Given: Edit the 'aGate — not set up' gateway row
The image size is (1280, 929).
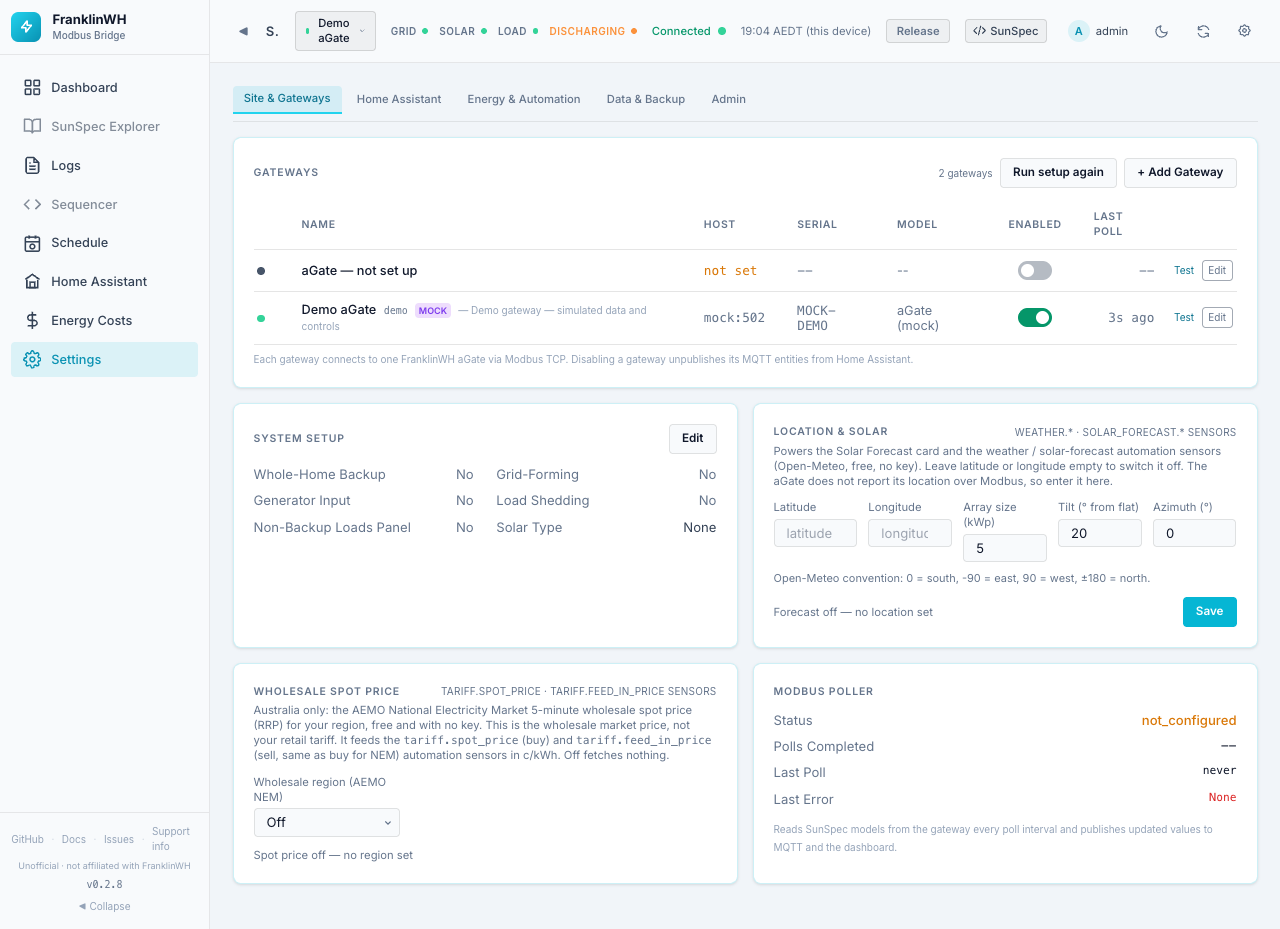Looking at the screenshot, I should tap(1217, 271).
